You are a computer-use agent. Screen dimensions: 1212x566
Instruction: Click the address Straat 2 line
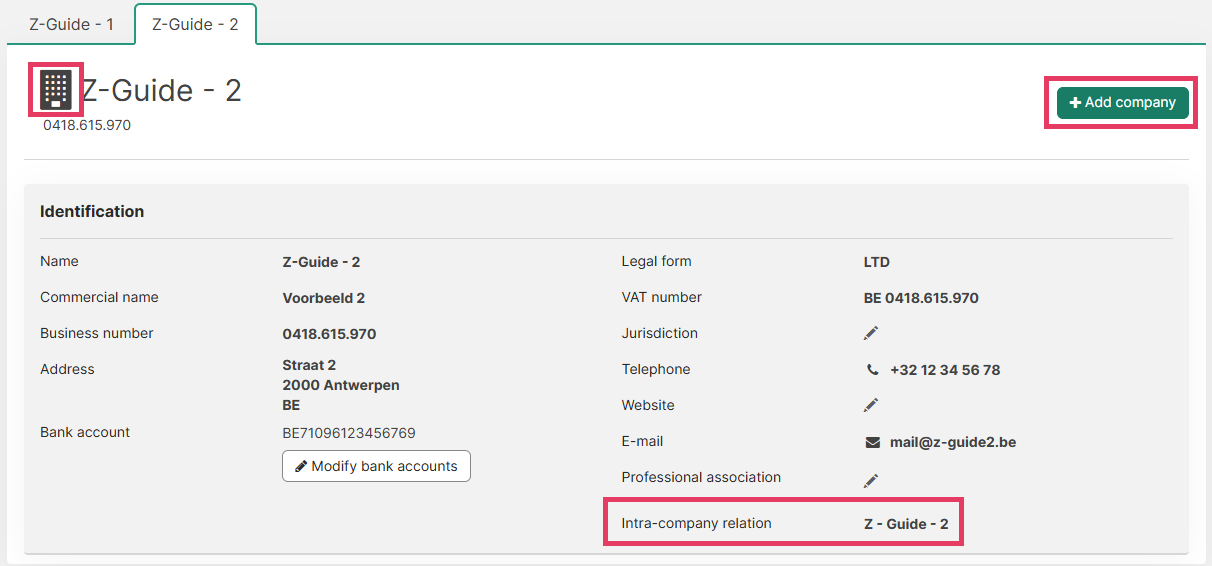pos(309,365)
